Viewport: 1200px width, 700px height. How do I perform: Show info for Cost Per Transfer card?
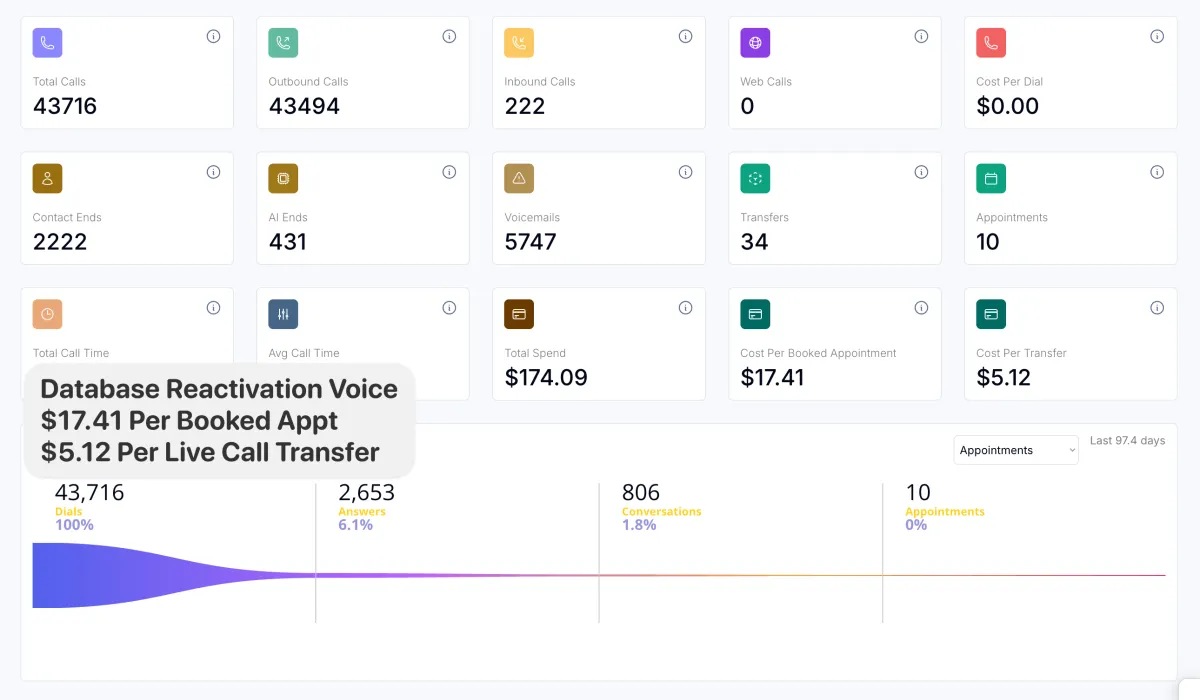coord(1157,308)
